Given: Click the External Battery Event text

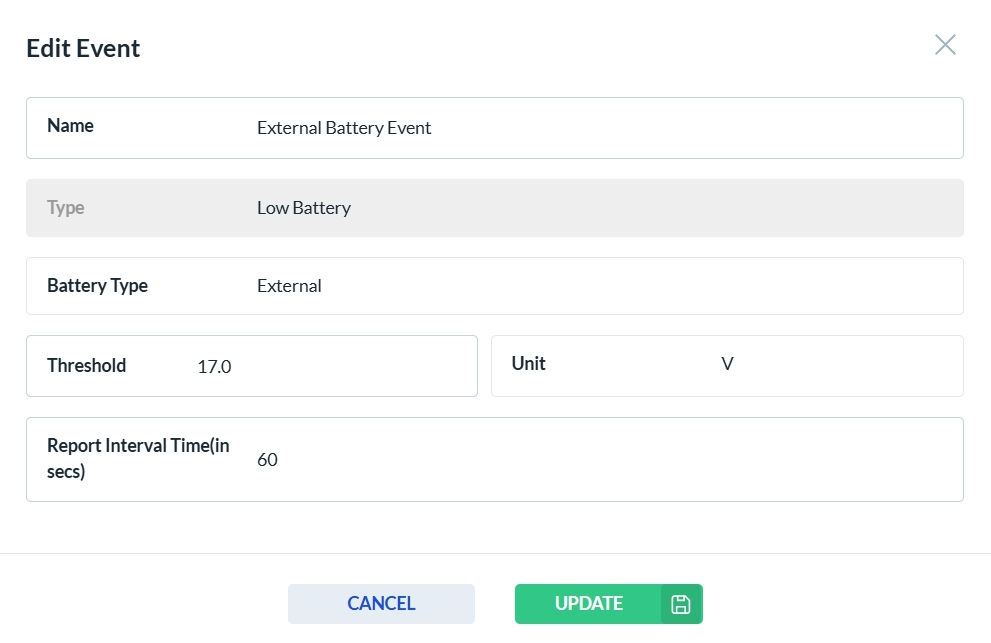Looking at the screenshot, I should click(344, 128).
